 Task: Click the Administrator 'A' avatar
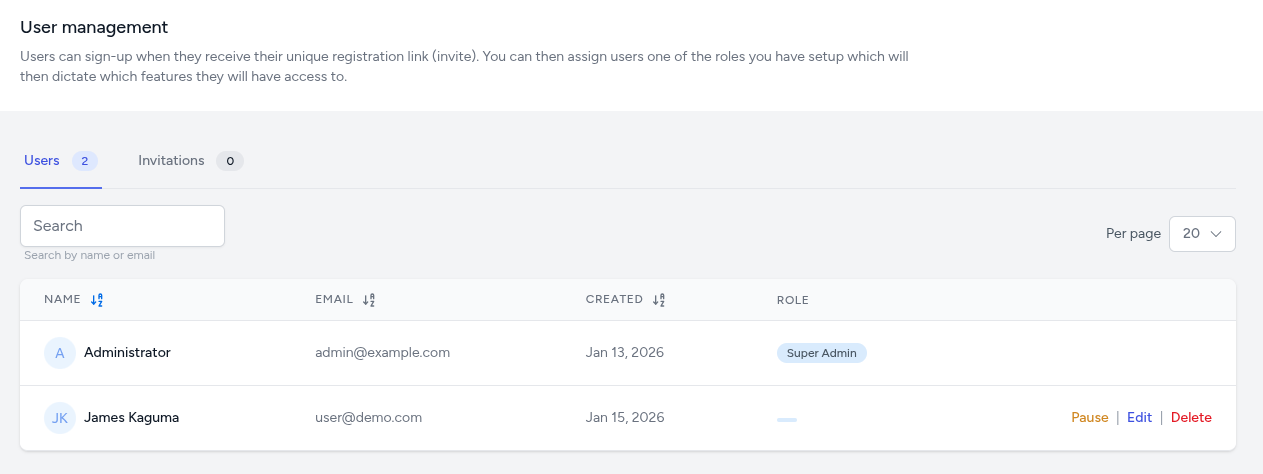tap(60, 353)
